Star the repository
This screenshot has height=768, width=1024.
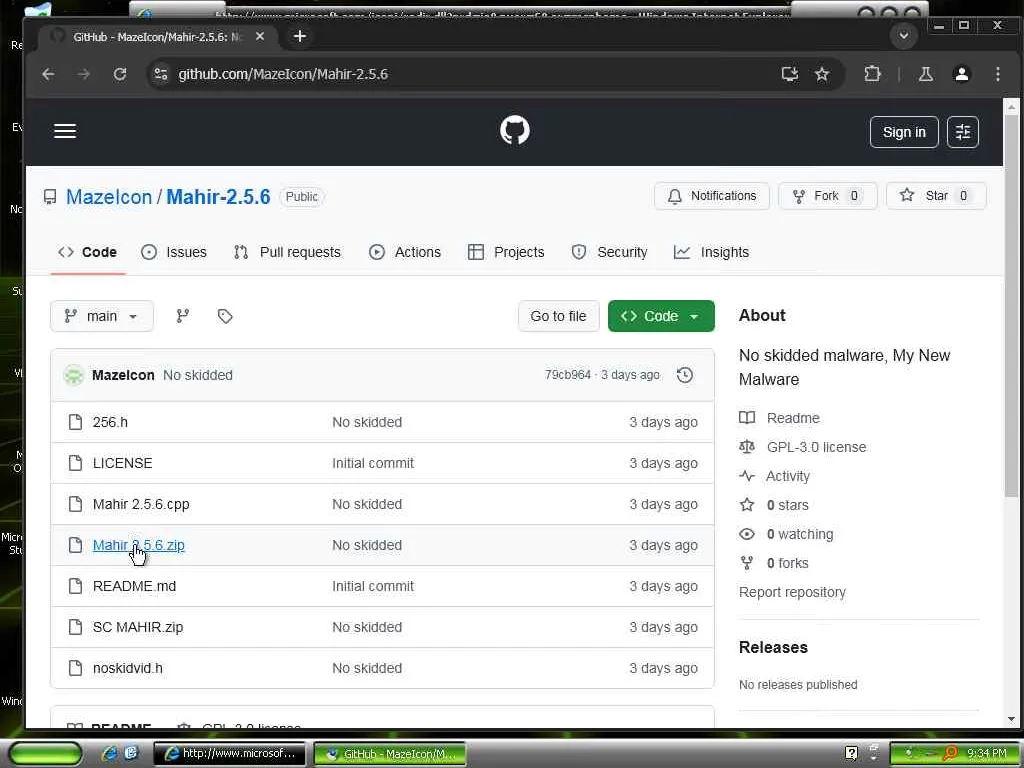pos(936,196)
